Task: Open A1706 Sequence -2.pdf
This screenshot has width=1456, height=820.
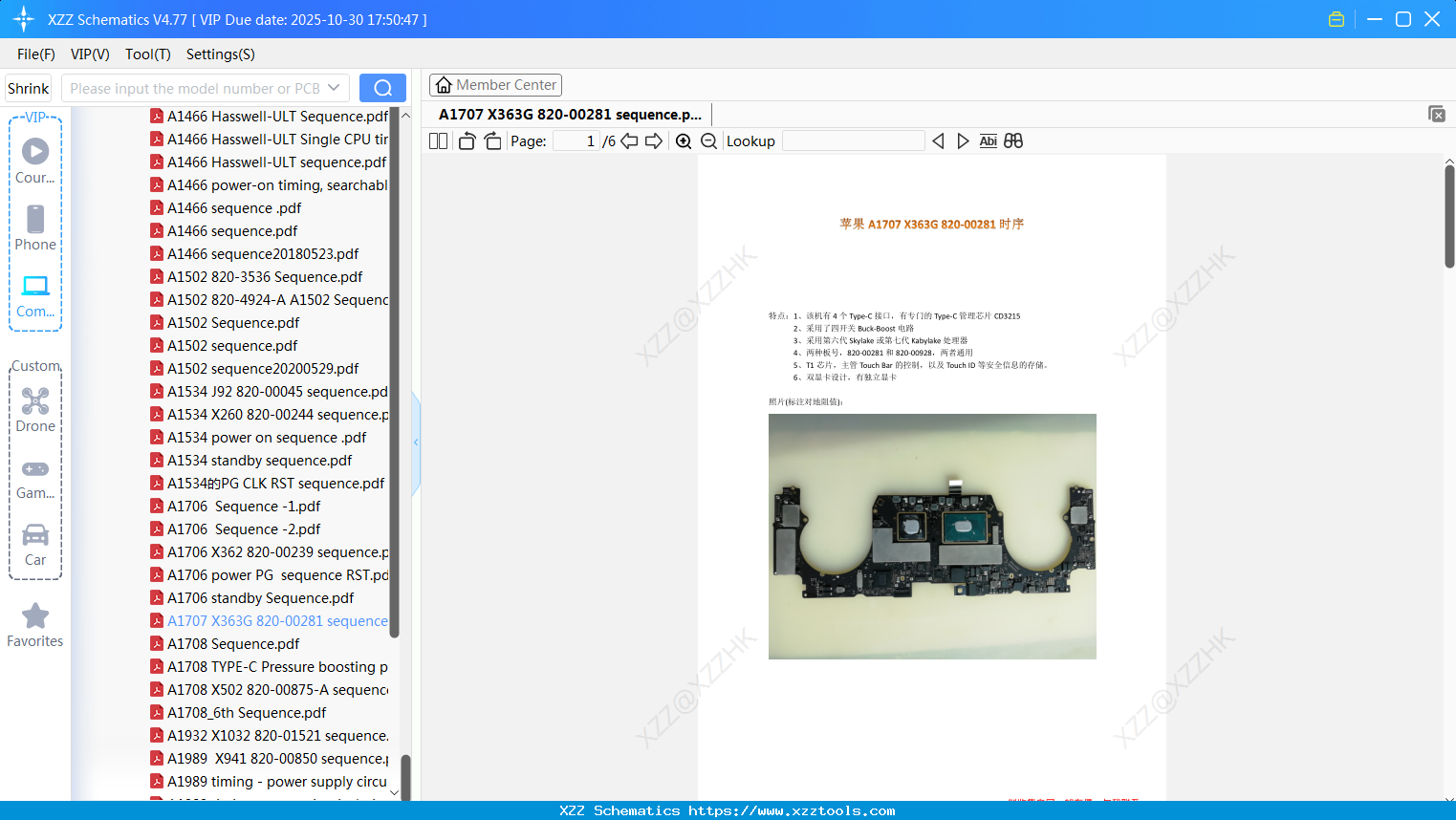Action: pyautogui.click(x=235, y=529)
